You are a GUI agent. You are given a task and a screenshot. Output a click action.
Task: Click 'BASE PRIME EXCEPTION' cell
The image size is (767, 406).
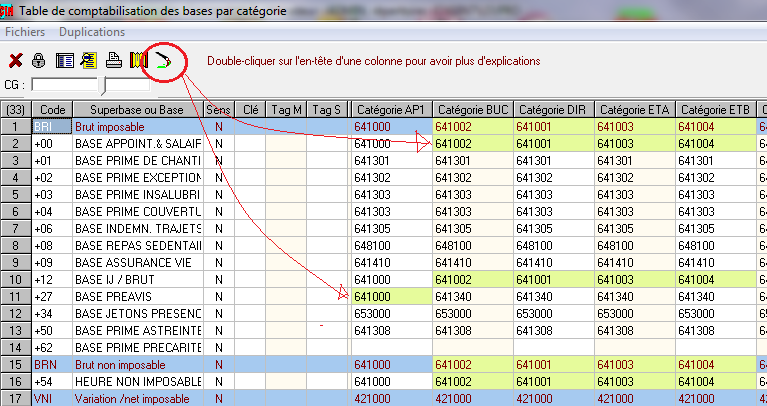(x=137, y=178)
